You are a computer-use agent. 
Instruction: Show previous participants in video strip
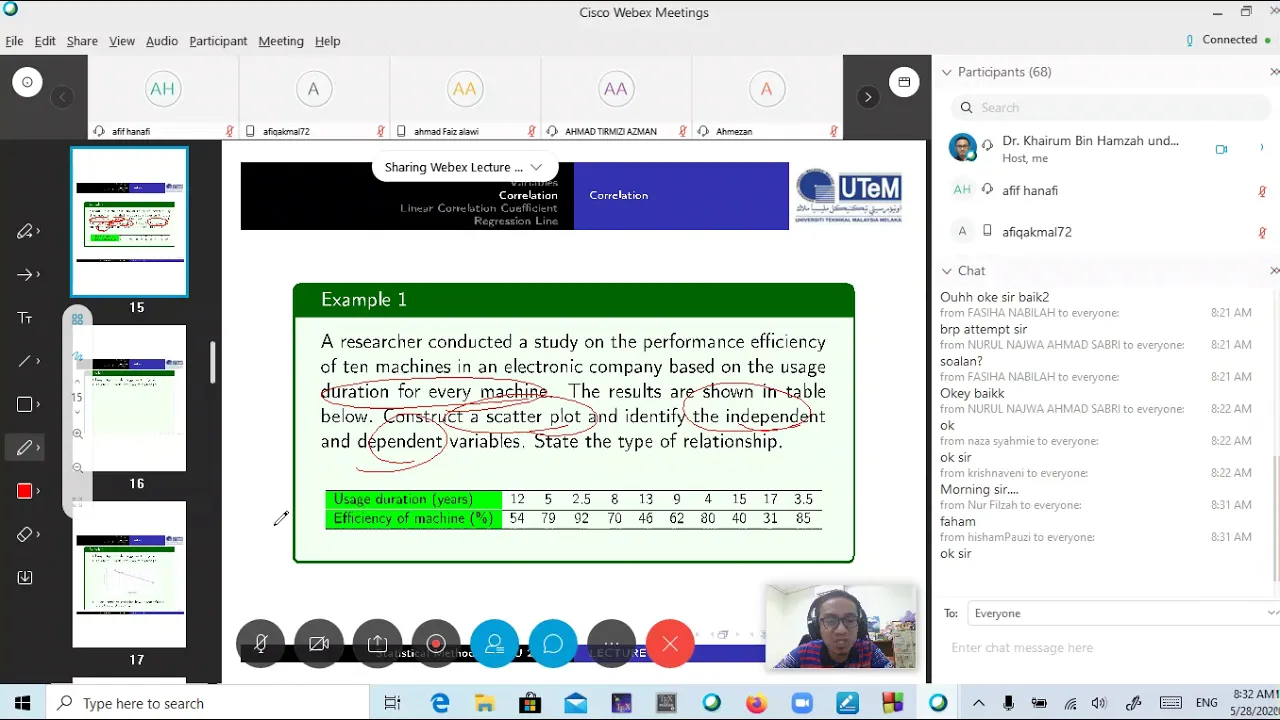click(62, 97)
